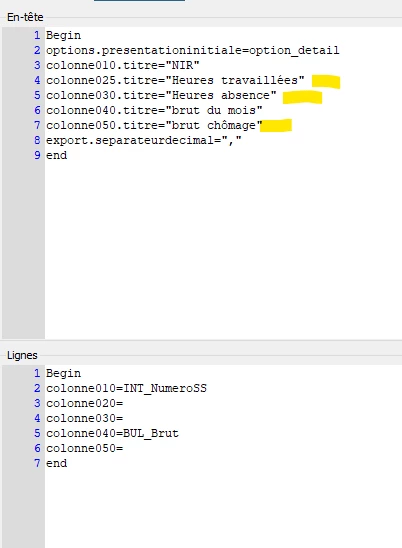Click the 'end' line in En-tête editor
This screenshot has height=548, width=402.
pos(56,156)
